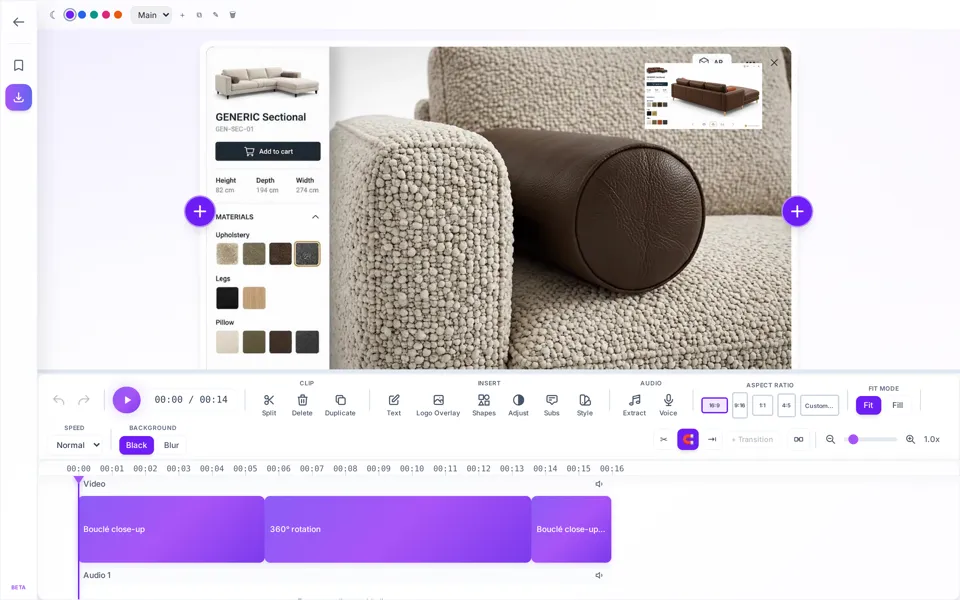
Task: Redo the last edit
Action: tap(84, 400)
